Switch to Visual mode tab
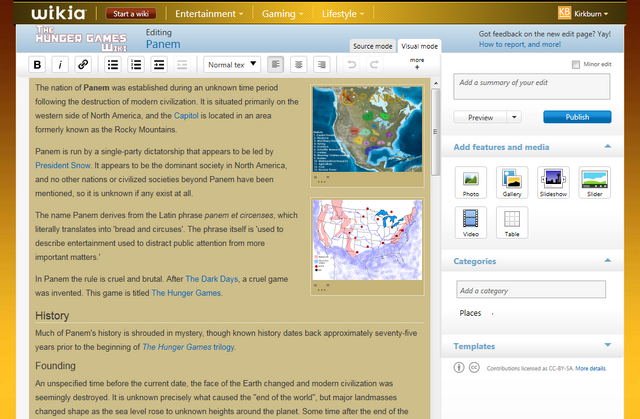The width and height of the screenshot is (640, 419). coord(419,46)
